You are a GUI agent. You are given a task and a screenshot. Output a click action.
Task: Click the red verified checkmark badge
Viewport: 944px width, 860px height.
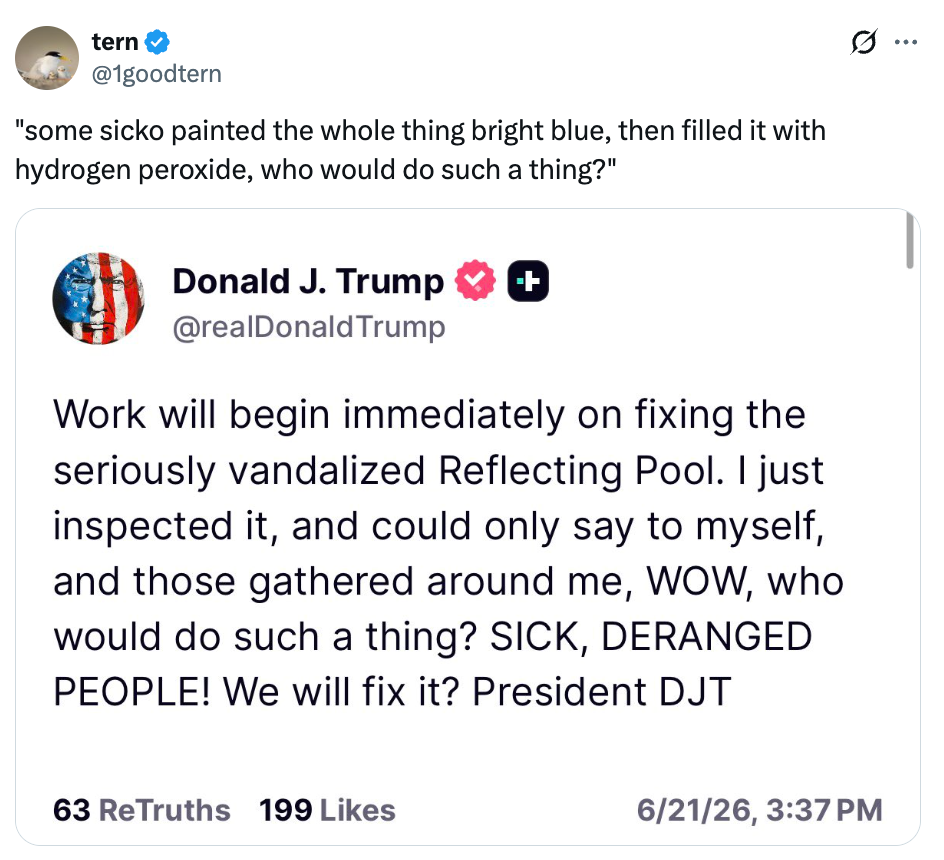(475, 281)
